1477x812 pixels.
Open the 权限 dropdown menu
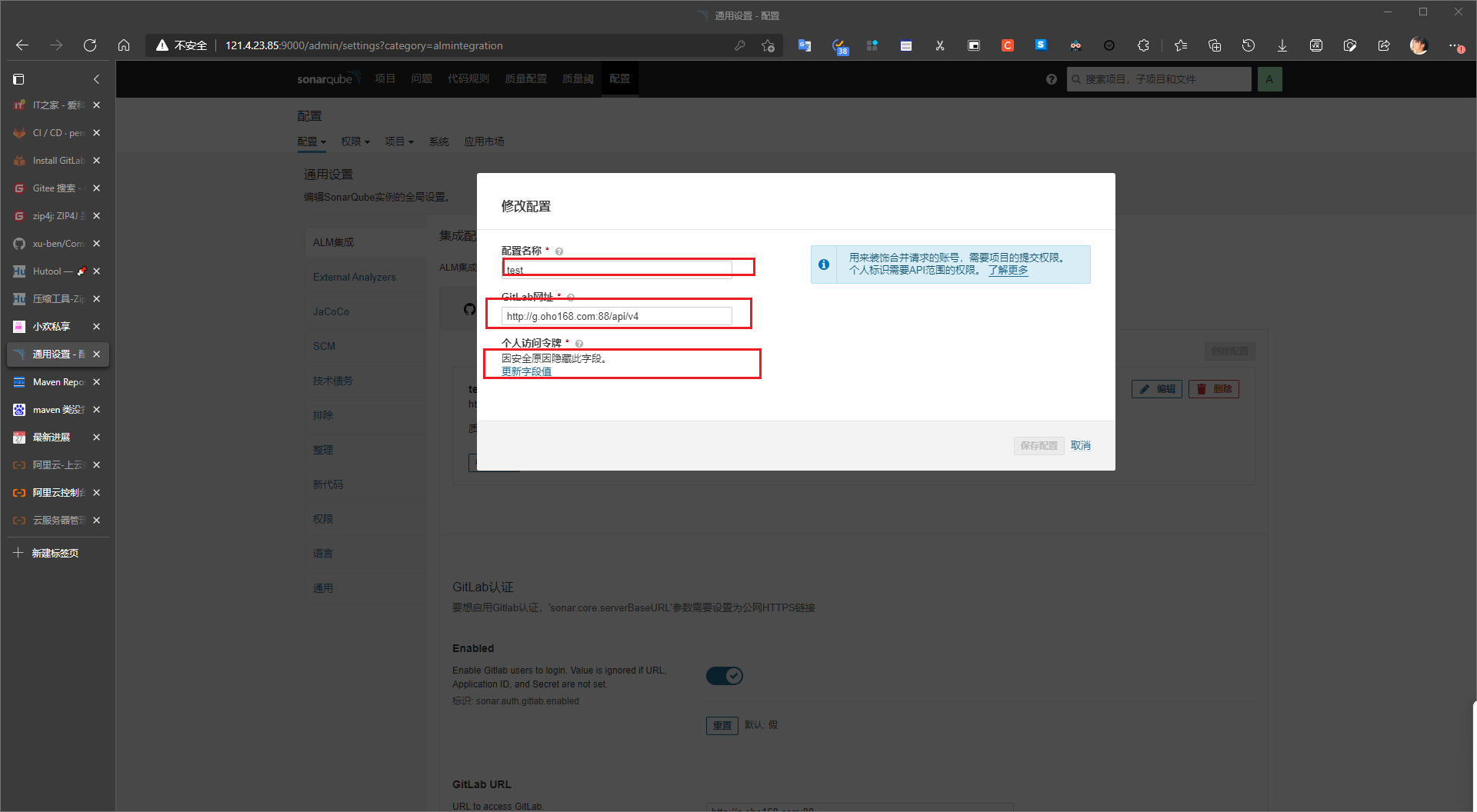355,141
